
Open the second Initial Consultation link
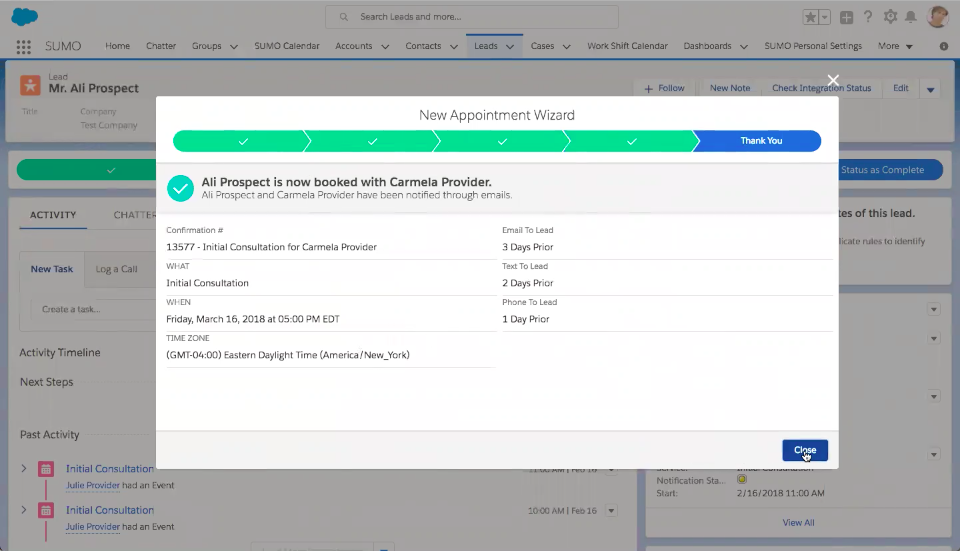coord(110,510)
